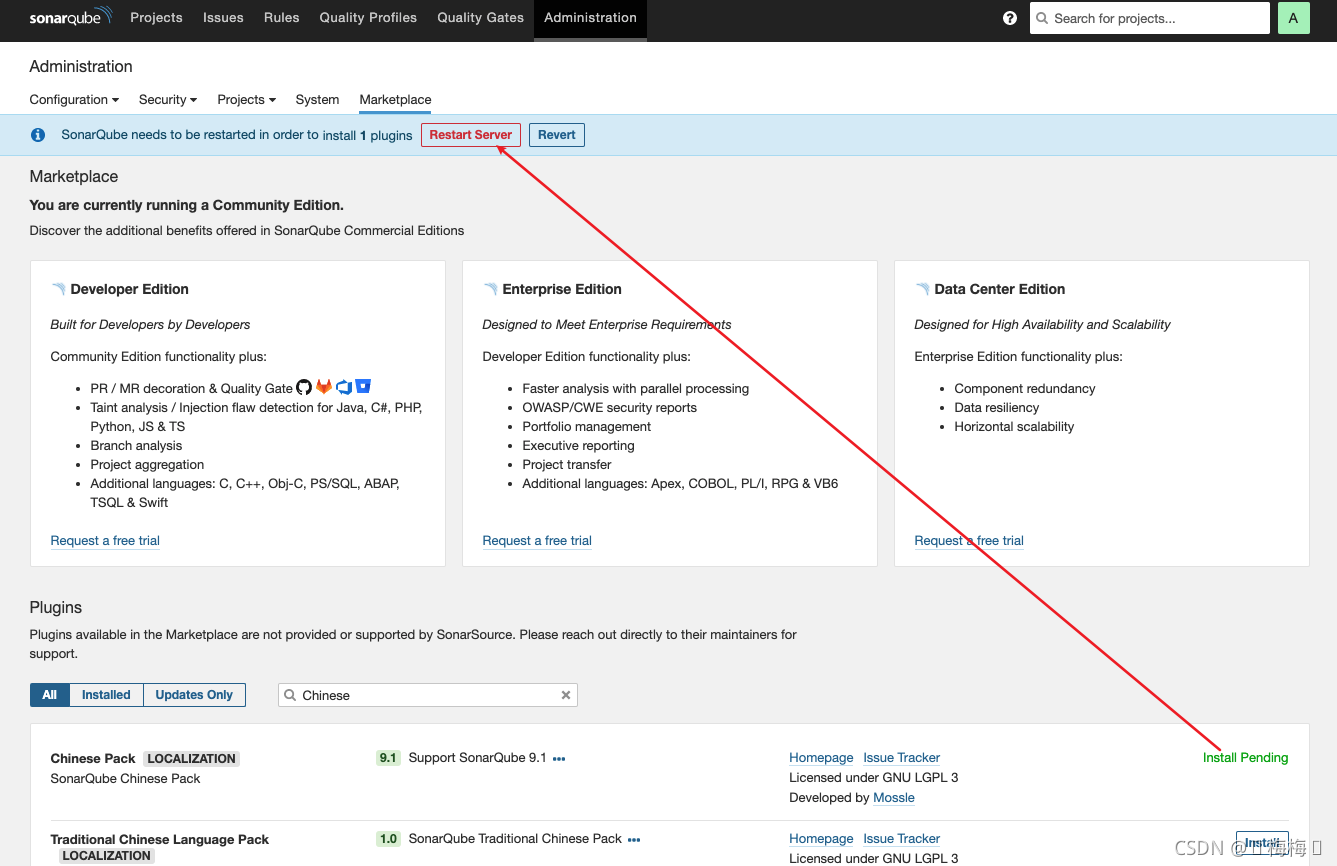Click the 1.0 version badge
This screenshot has height=866, width=1337.
click(388, 839)
